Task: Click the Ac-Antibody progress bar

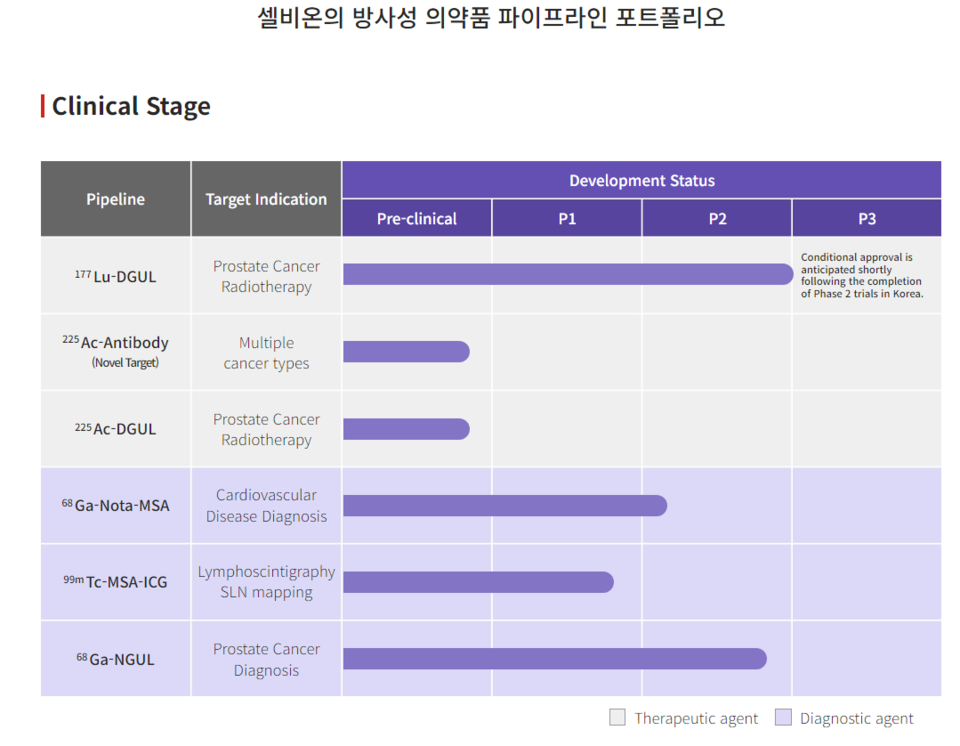Action: coord(406,352)
